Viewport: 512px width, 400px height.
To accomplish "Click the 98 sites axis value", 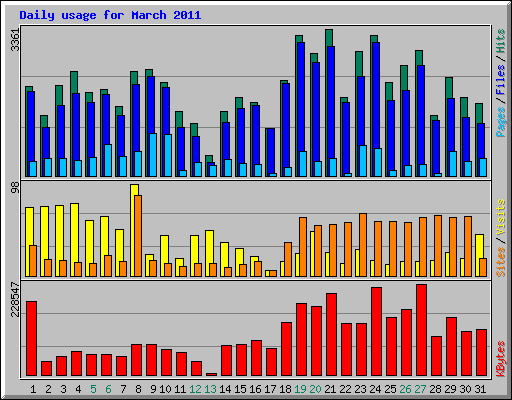I will (15, 188).
